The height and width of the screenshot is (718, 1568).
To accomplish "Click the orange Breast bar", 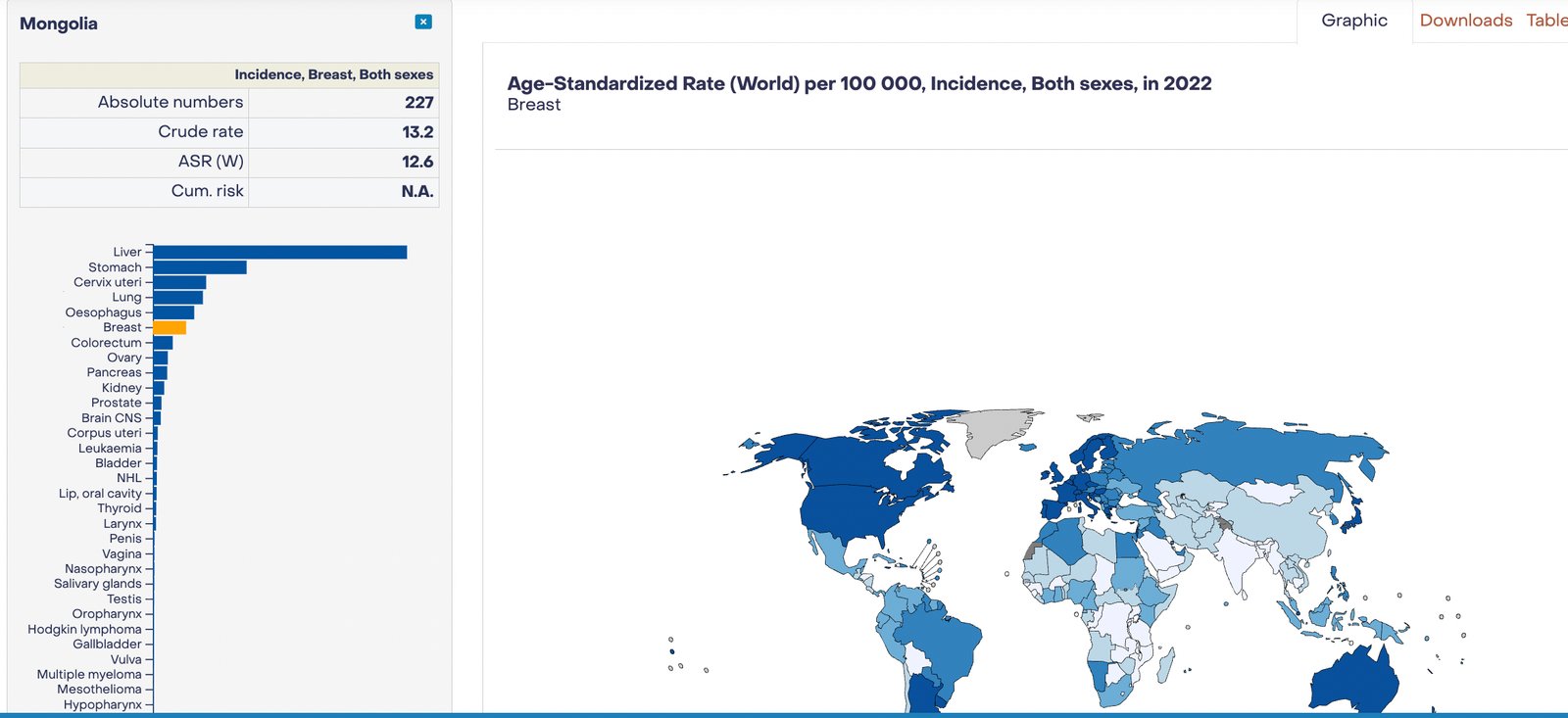I will click(170, 328).
